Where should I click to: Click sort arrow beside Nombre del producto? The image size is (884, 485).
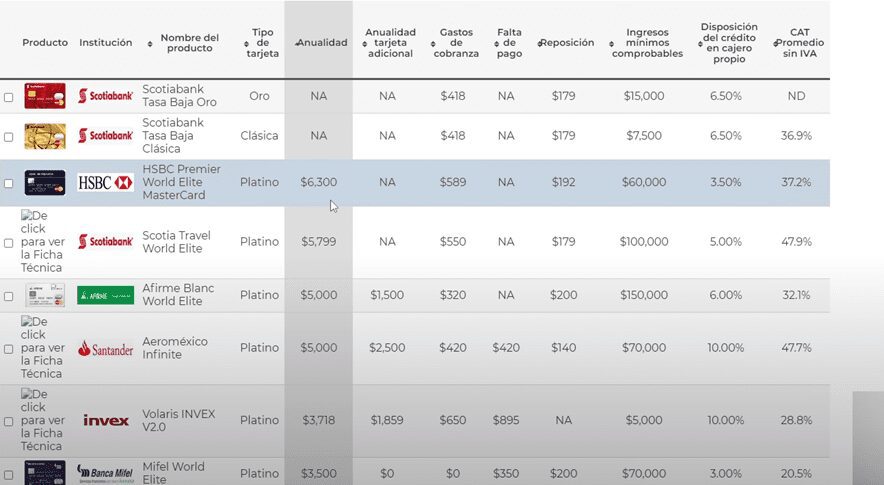pyautogui.click(x=149, y=43)
